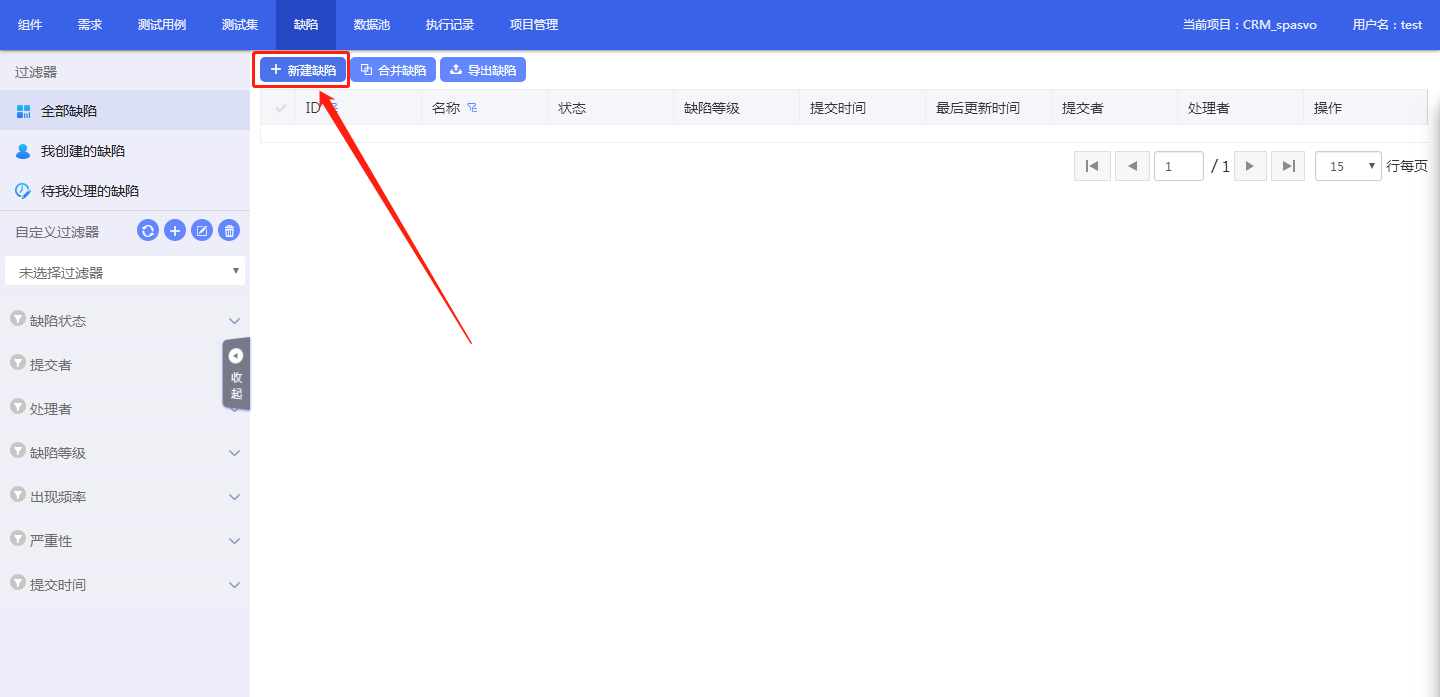Open the 未选择过滤器 dropdown

click(125, 272)
